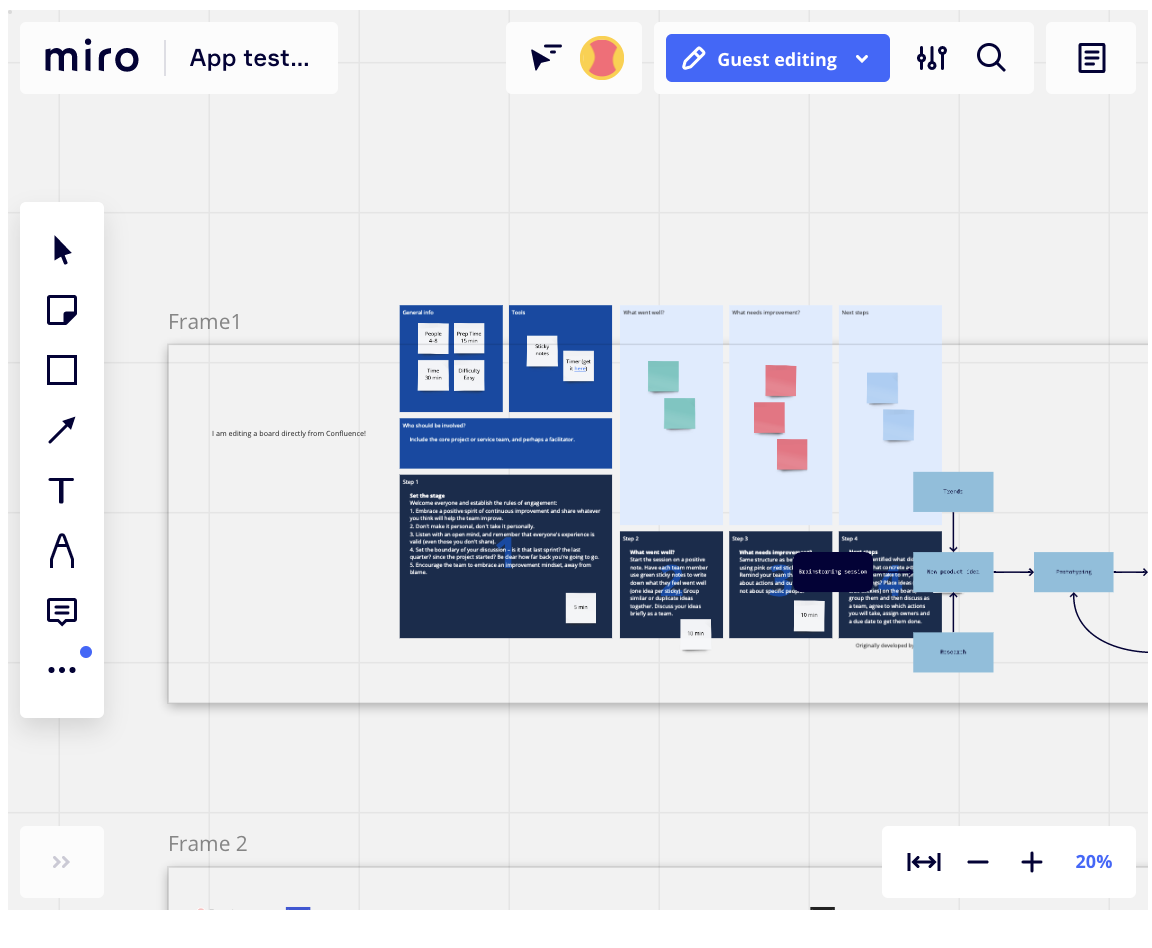Open the Pen drawing tool
Image resolution: width=1152 pixels, height=948 pixels.
pyautogui.click(x=62, y=550)
